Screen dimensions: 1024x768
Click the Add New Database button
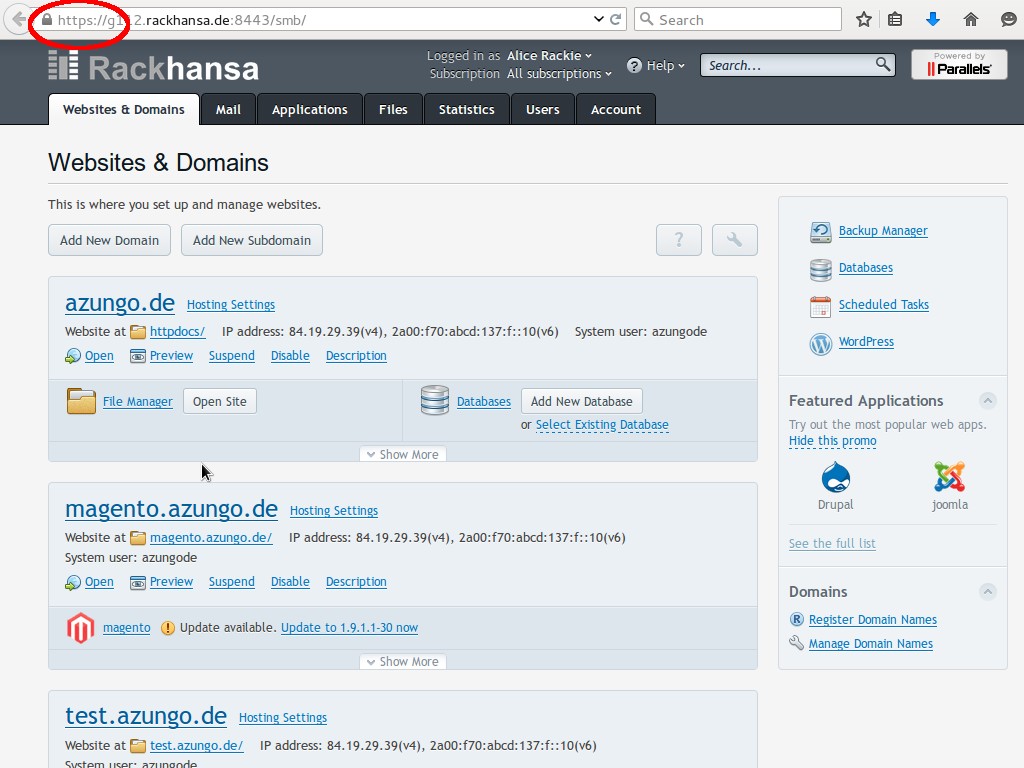pyautogui.click(x=581, y=401)
